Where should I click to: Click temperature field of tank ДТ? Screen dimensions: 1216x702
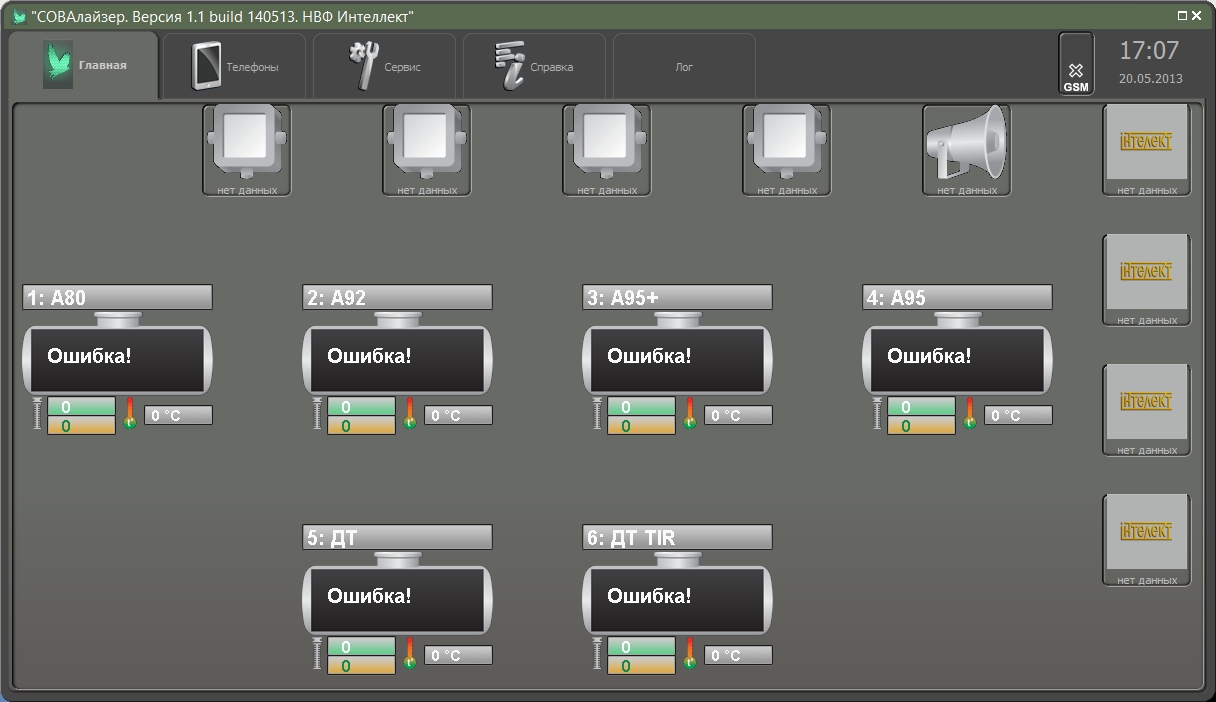coord(459,655)
